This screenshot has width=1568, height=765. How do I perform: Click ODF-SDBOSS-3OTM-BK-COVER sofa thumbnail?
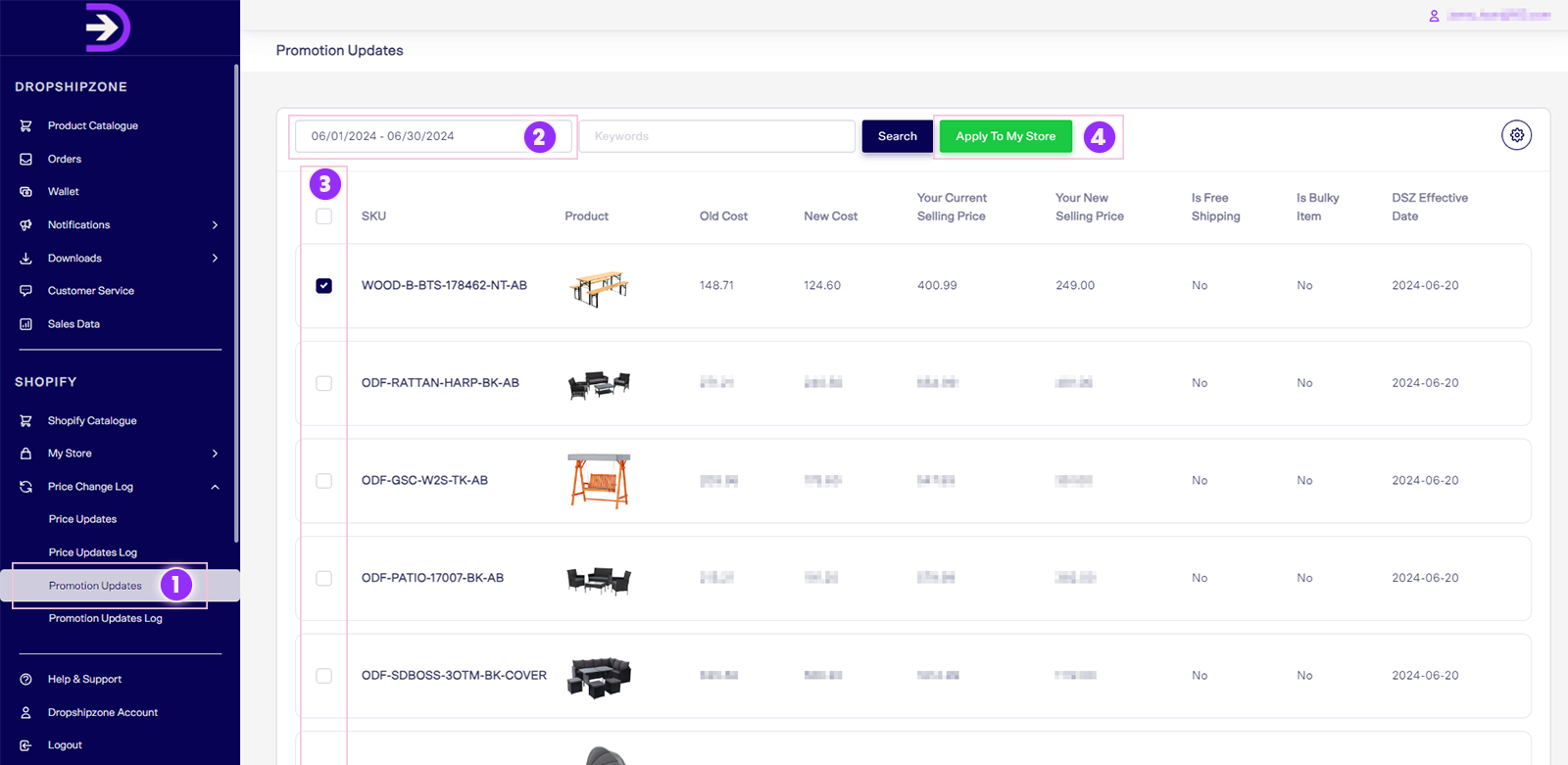point(599,678)
